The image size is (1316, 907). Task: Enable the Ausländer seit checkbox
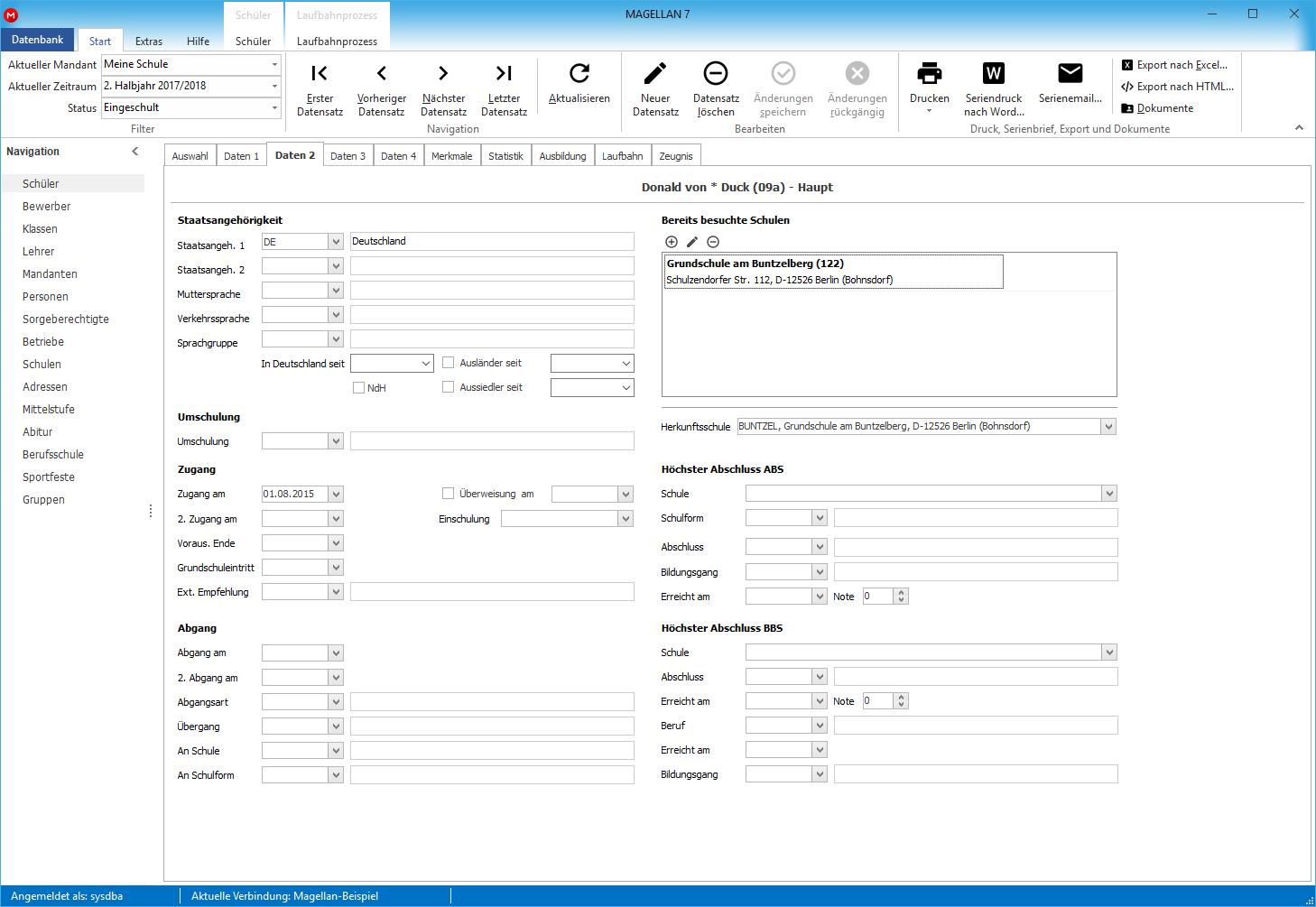(x=448, y=363)
